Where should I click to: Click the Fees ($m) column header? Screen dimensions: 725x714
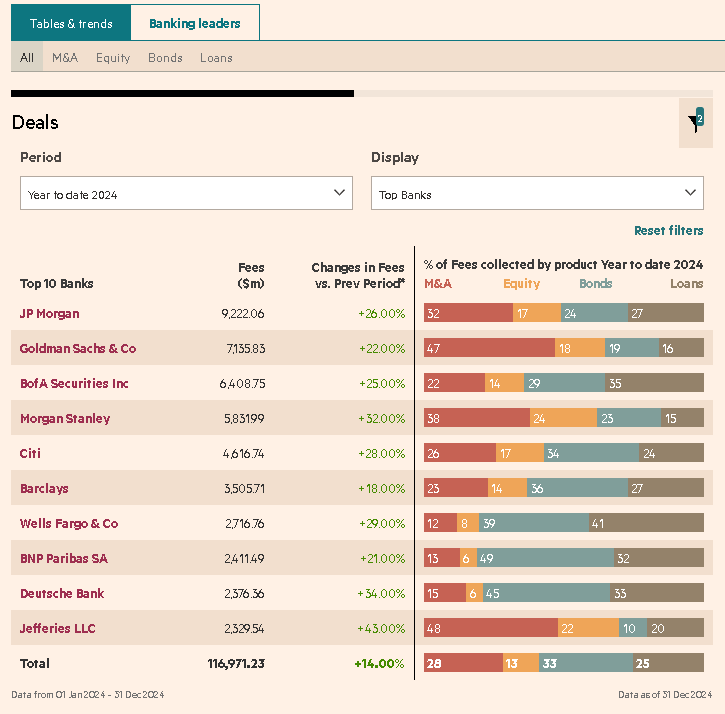251,275
